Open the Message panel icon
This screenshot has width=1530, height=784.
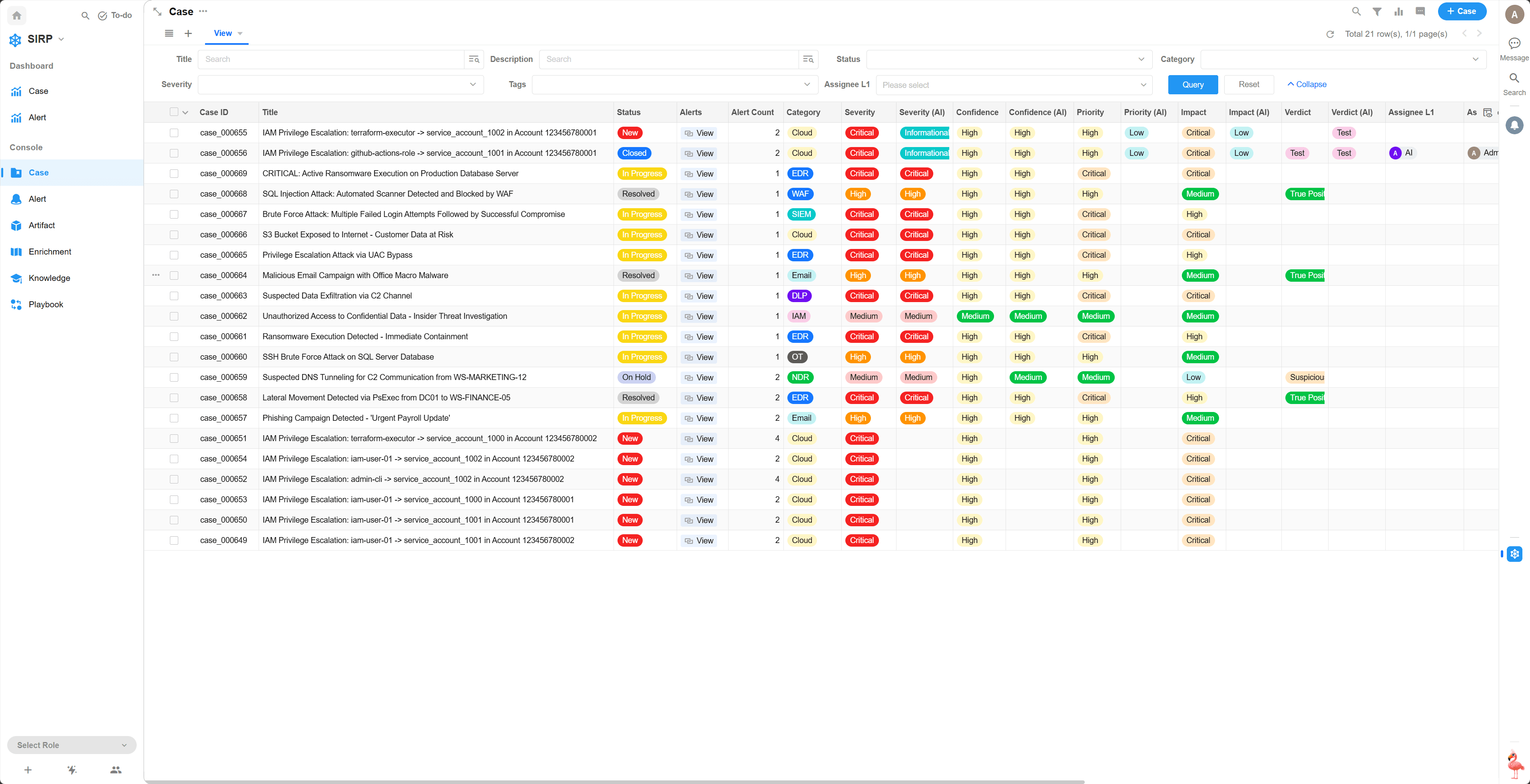(x=1514, y=44)
